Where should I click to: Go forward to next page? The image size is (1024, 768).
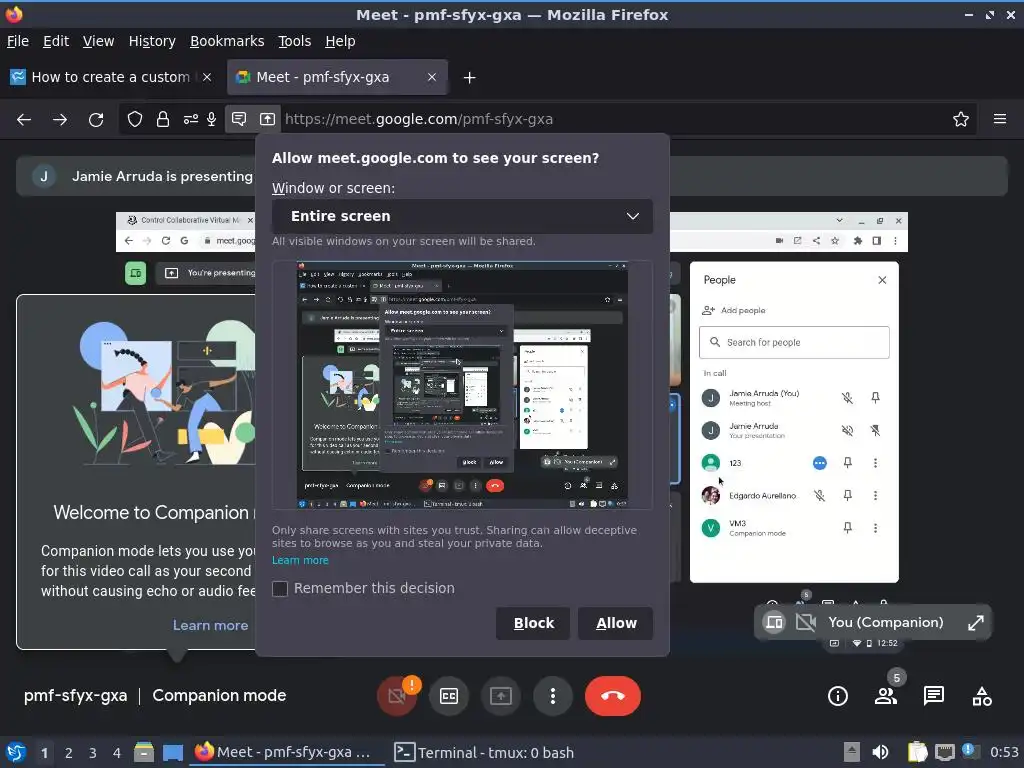pyautogui.click(x=60, y=120)
